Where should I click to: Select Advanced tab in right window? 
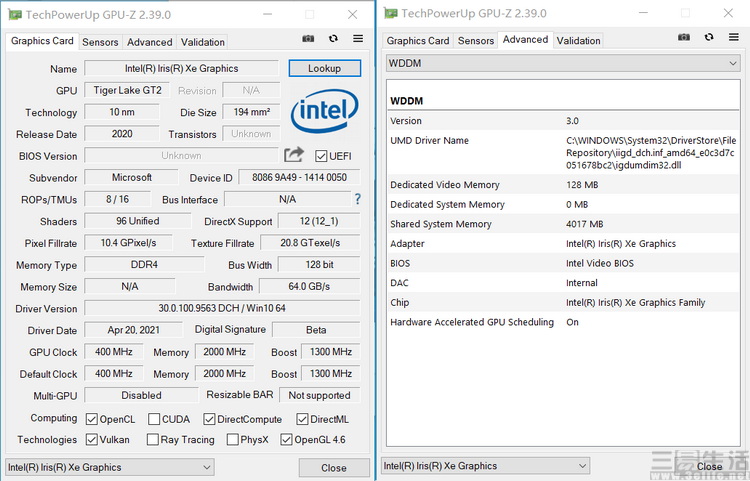[525, 40]
